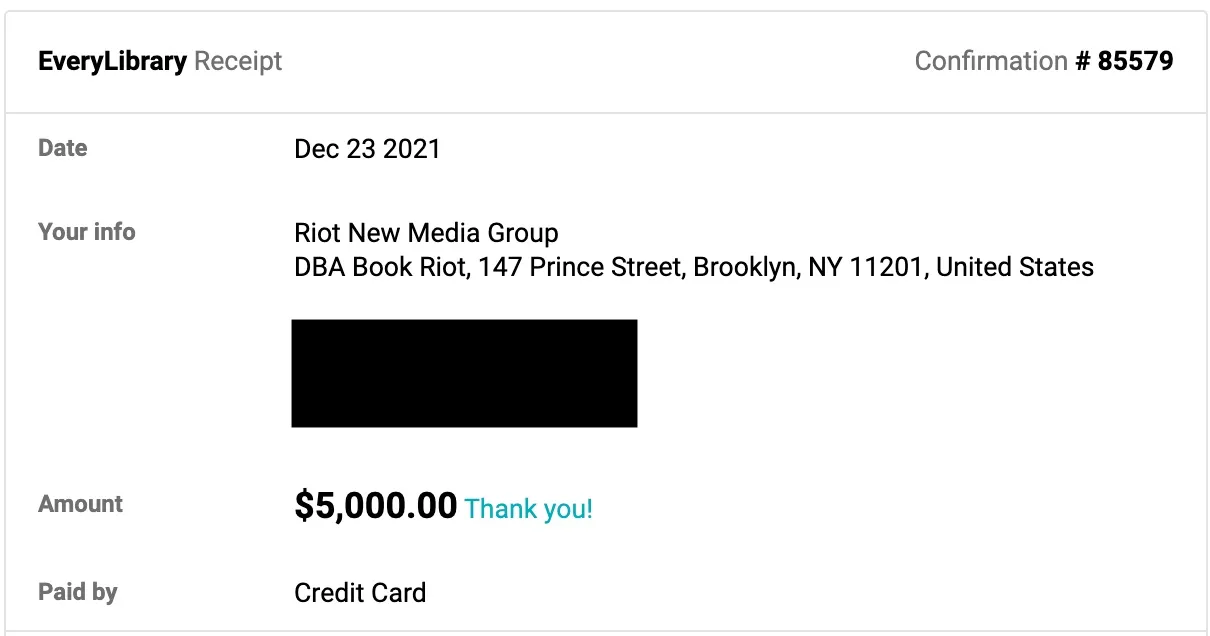Click the black redacted box
Screen dimensions: 1210x636
[464, 373]
